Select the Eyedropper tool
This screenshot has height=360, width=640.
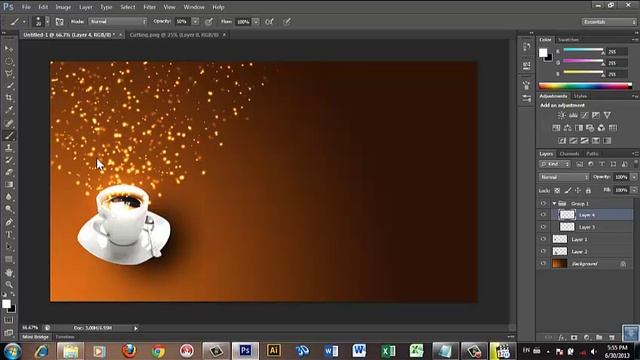9,110
